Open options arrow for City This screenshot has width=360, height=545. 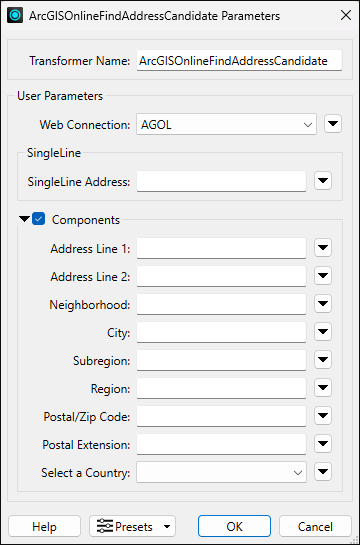click(323, 332)
